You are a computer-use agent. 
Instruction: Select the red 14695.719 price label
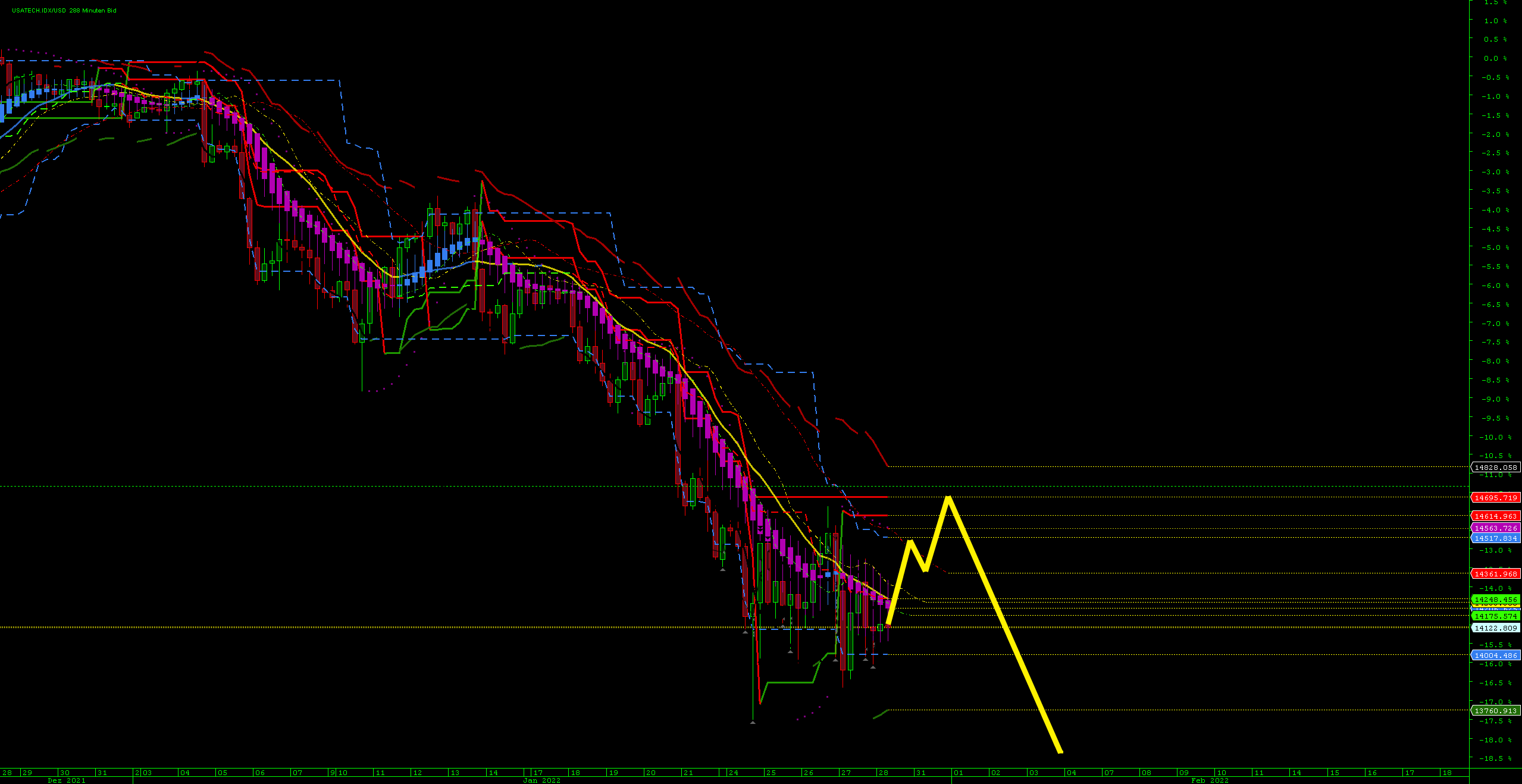(x=1495, y=498)
